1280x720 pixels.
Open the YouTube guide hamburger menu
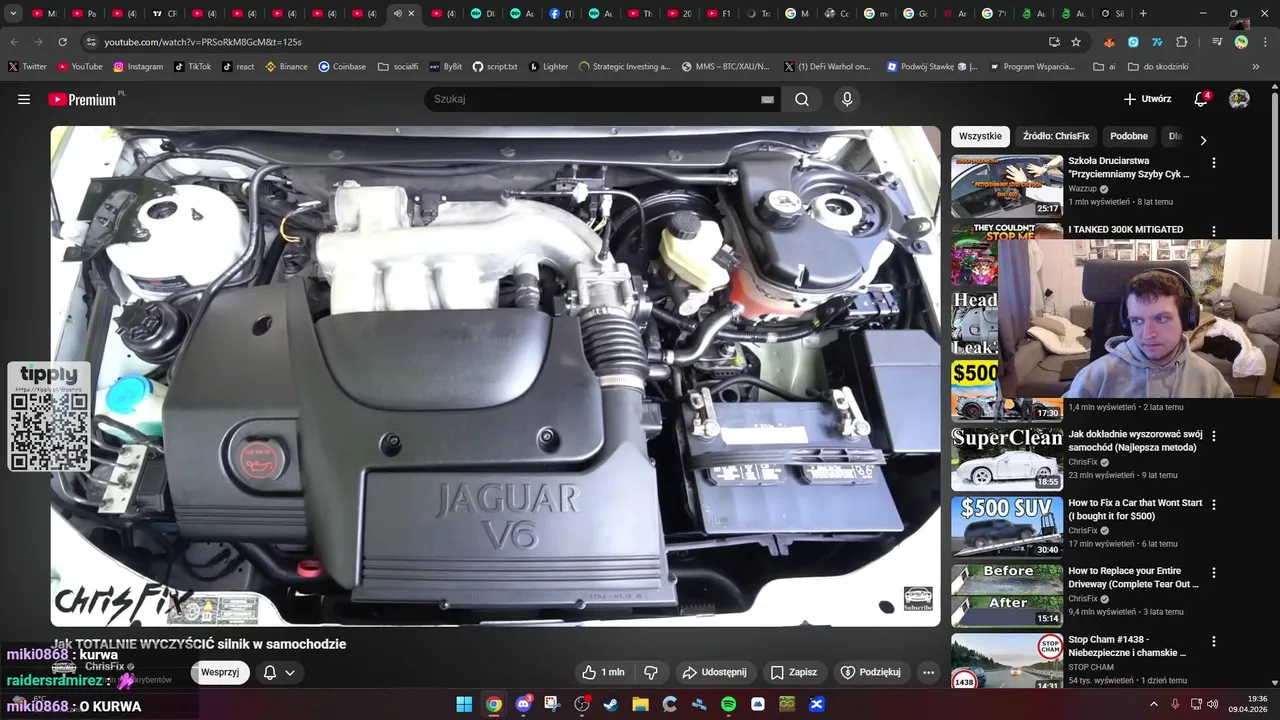24,99
